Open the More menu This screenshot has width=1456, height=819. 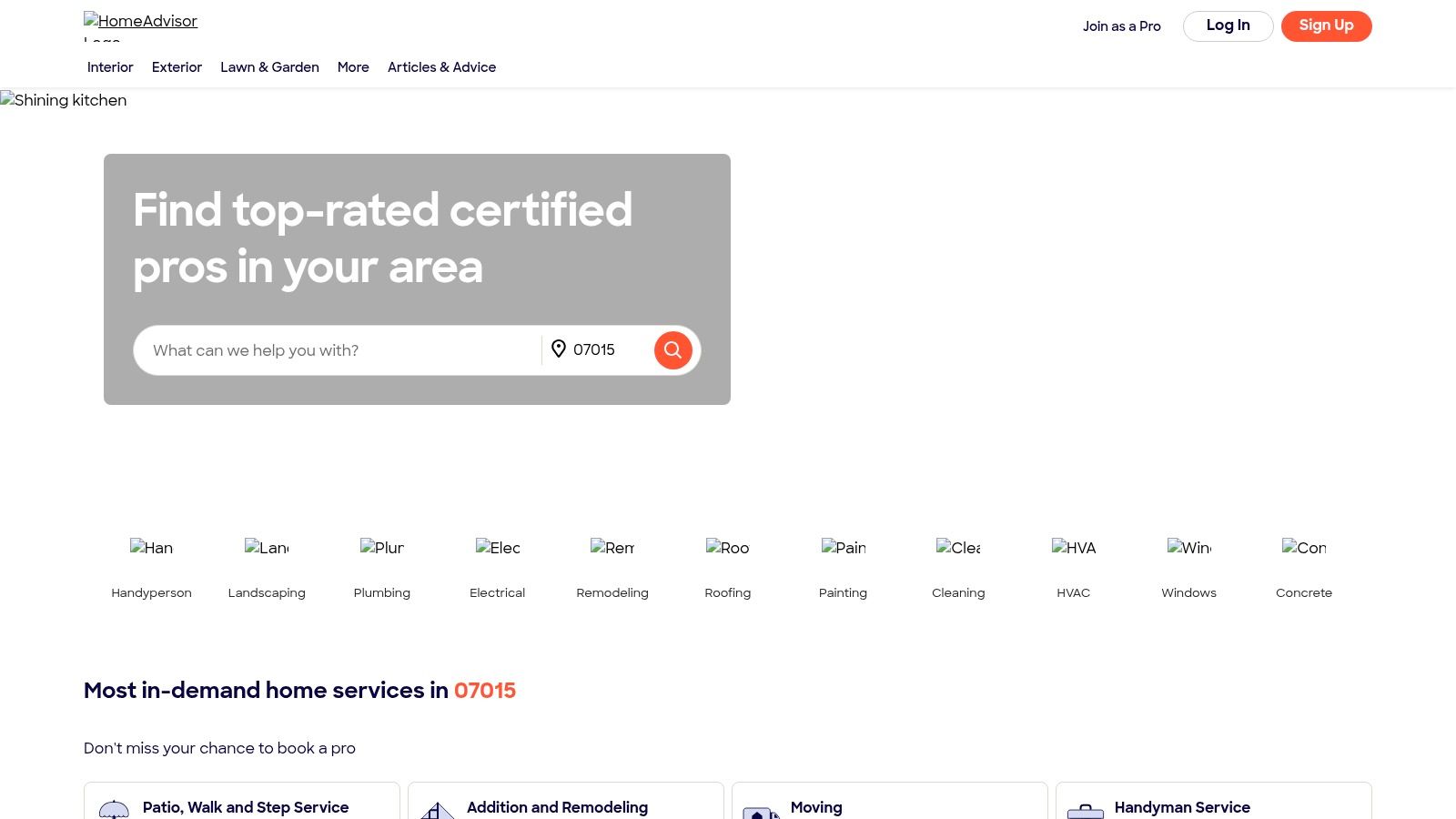point(353,67)
